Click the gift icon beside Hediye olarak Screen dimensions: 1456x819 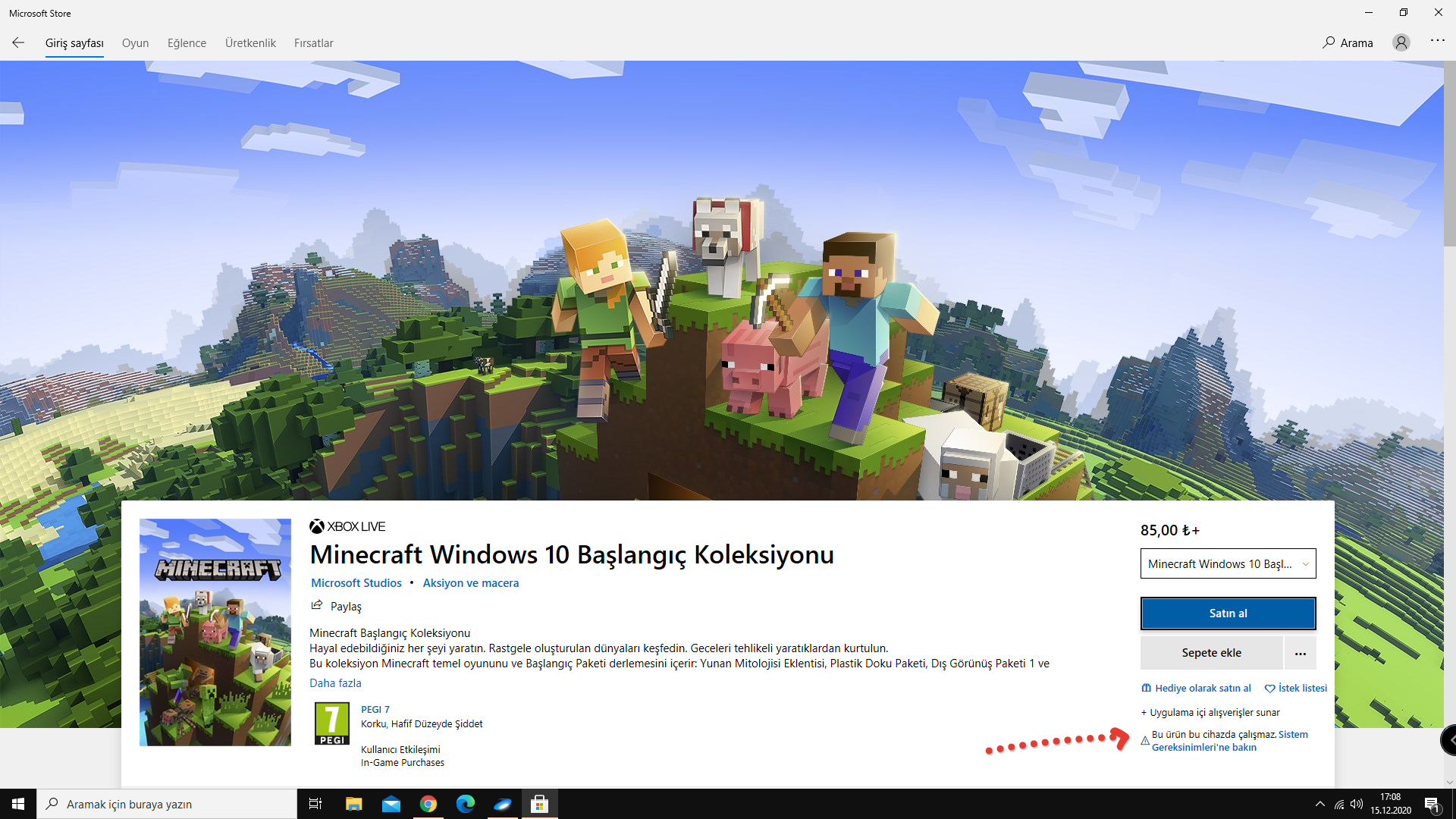[1146, 688]
